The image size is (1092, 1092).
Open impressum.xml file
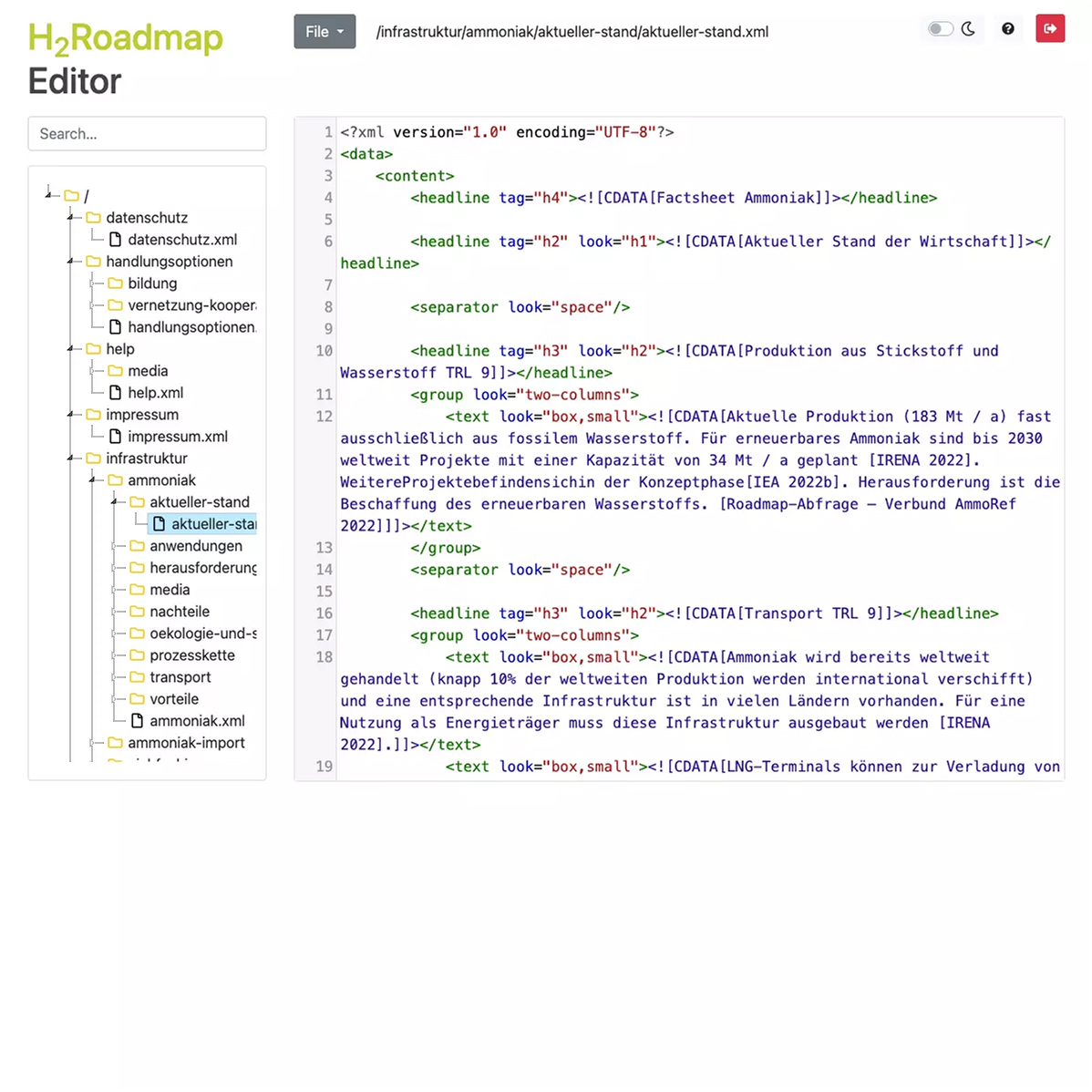(178, 437)
